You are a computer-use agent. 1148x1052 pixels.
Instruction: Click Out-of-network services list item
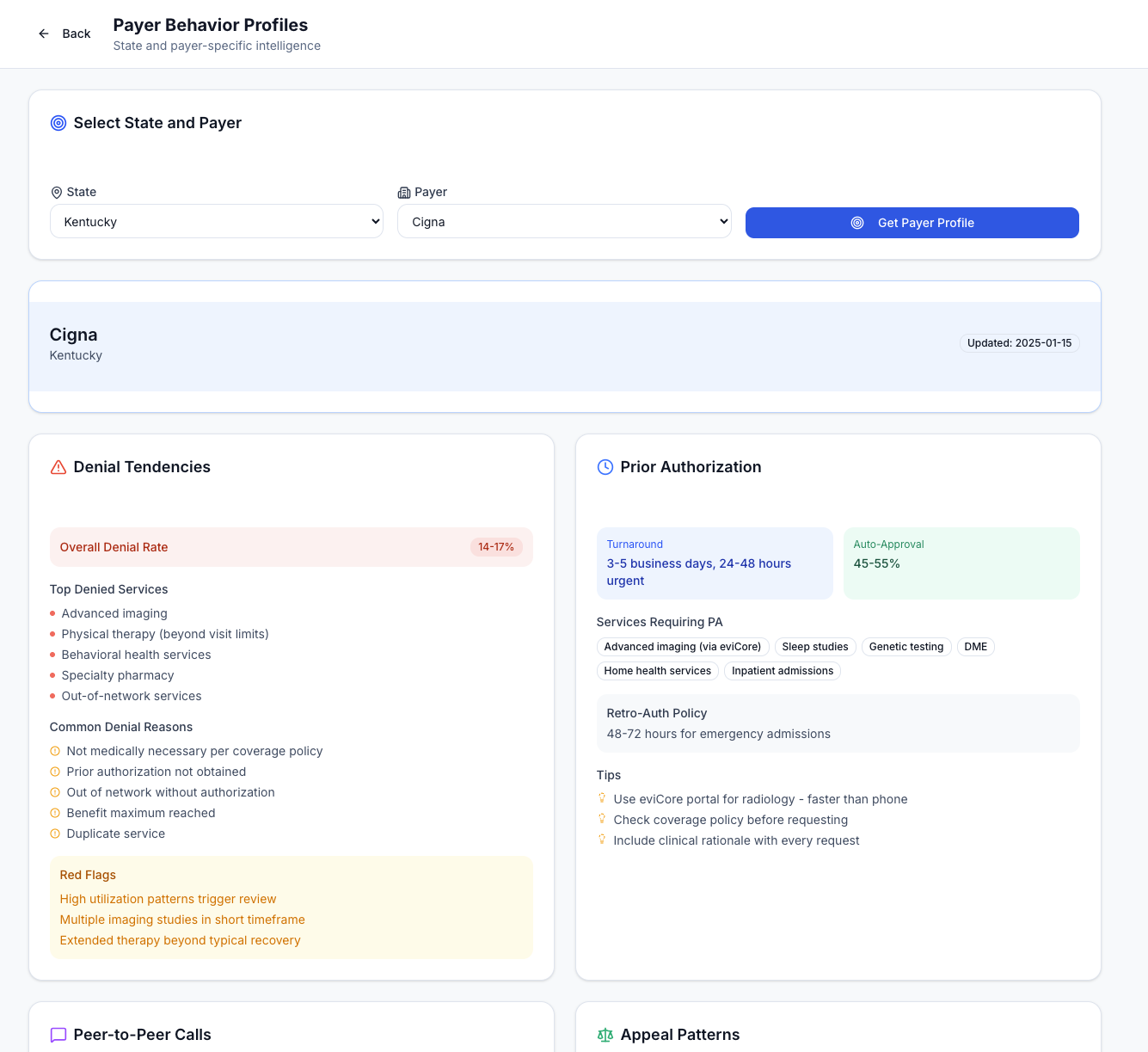click(132, 696)
